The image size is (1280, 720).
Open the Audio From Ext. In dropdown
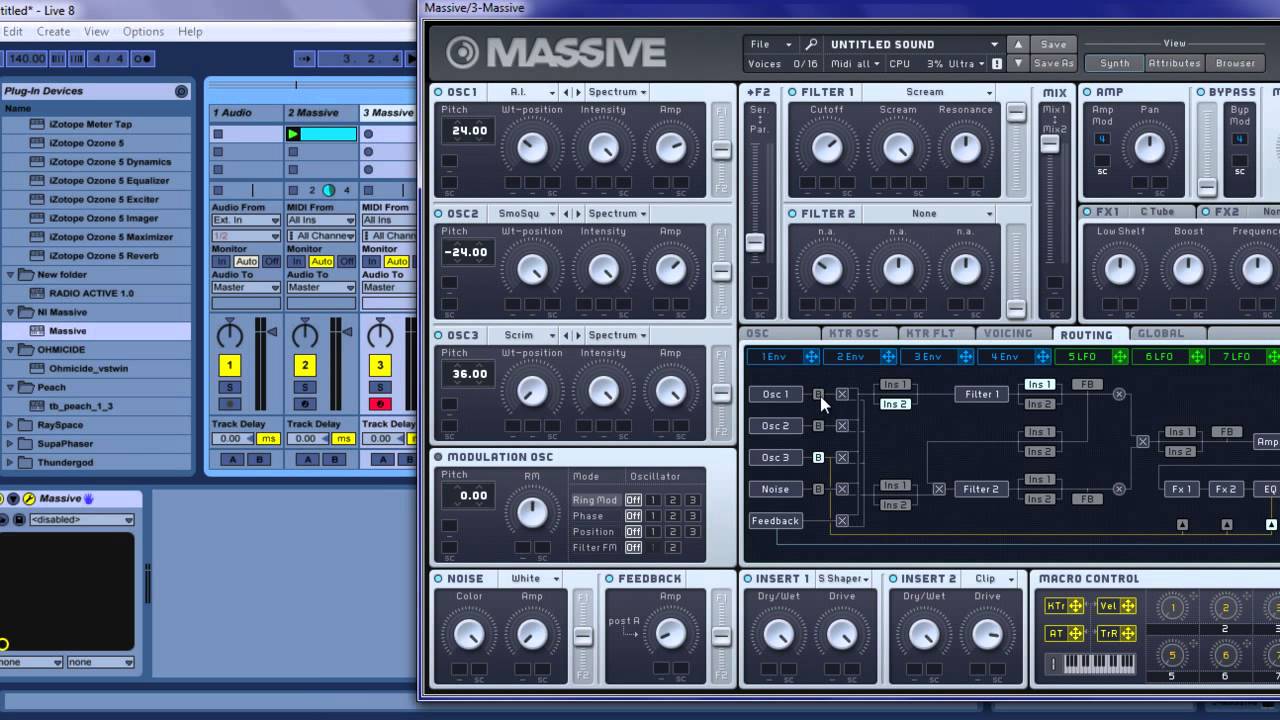pos(246,220)
